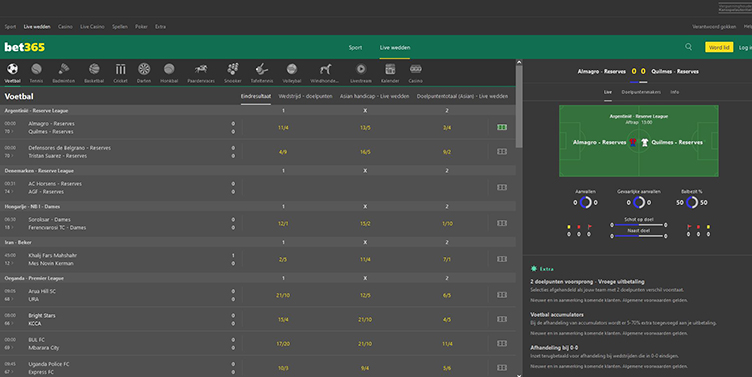Switch to Asian handicap - Live wedden tab
This screenshot has height=377, width=752.
(375, 96)
